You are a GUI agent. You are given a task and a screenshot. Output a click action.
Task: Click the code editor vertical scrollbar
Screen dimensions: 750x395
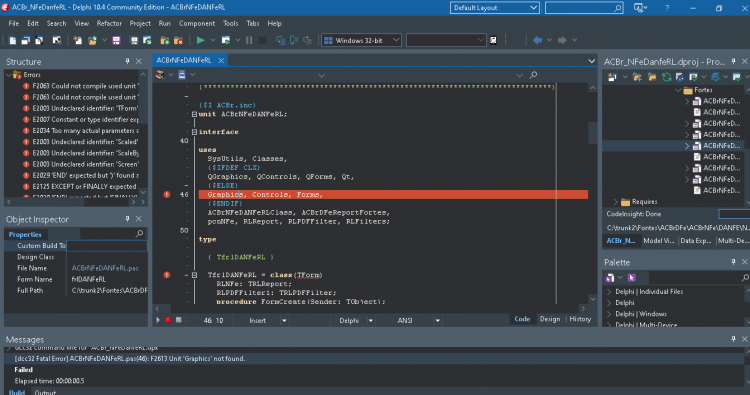coord(593,193)
